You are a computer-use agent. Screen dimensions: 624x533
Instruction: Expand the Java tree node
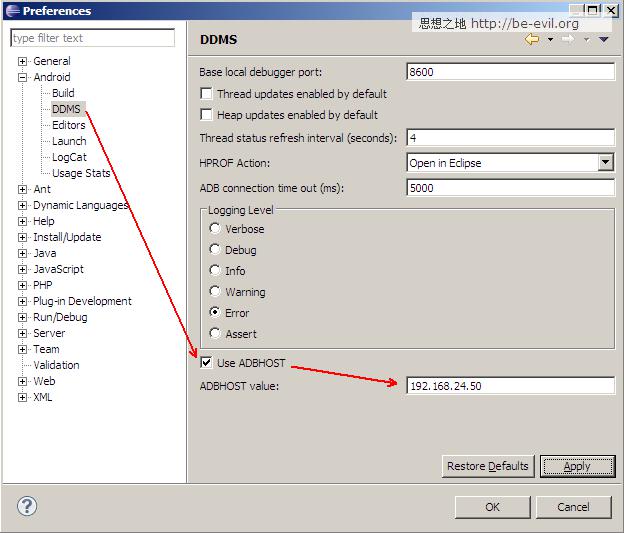point(22,253)
